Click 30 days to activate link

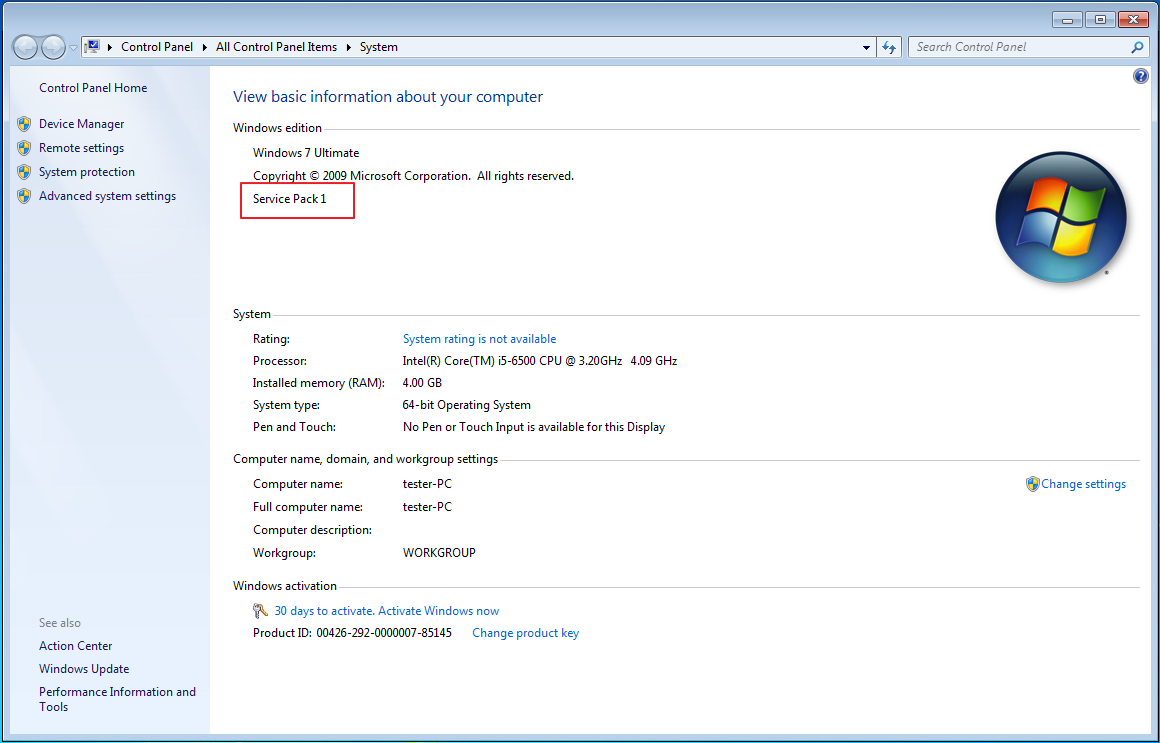tap(386, 611)
